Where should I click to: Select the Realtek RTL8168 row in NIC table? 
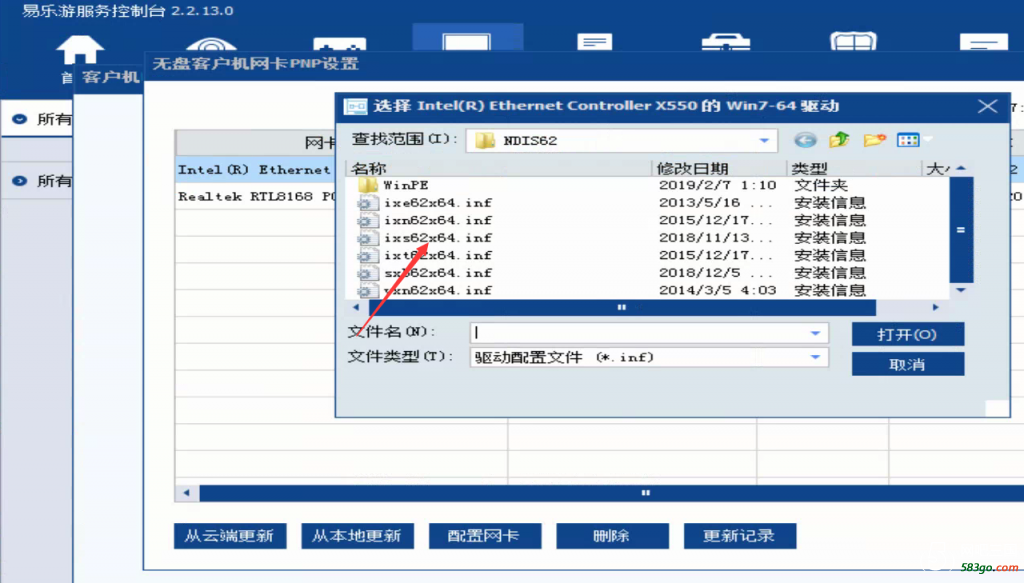pos(255,197)
